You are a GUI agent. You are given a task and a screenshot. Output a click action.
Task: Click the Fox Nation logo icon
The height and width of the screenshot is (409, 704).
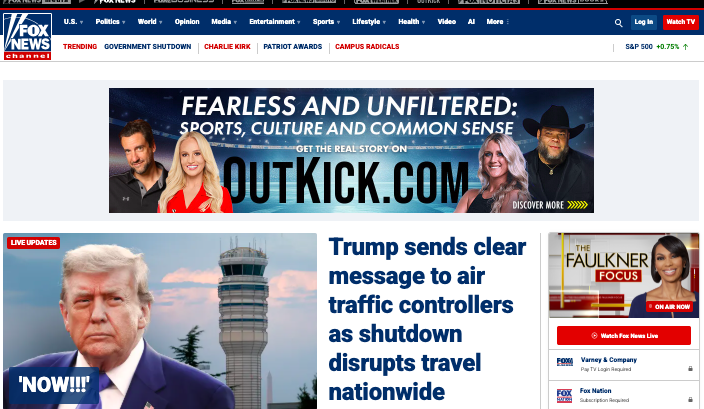tap(564, 396)
